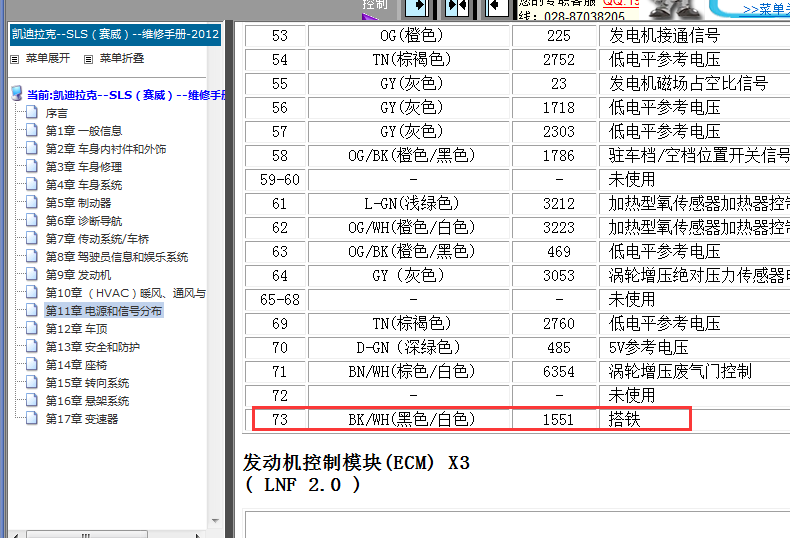Click the collapse-panel-left arrow icon
The image size is (790, 538).
[x=497, y=8]
